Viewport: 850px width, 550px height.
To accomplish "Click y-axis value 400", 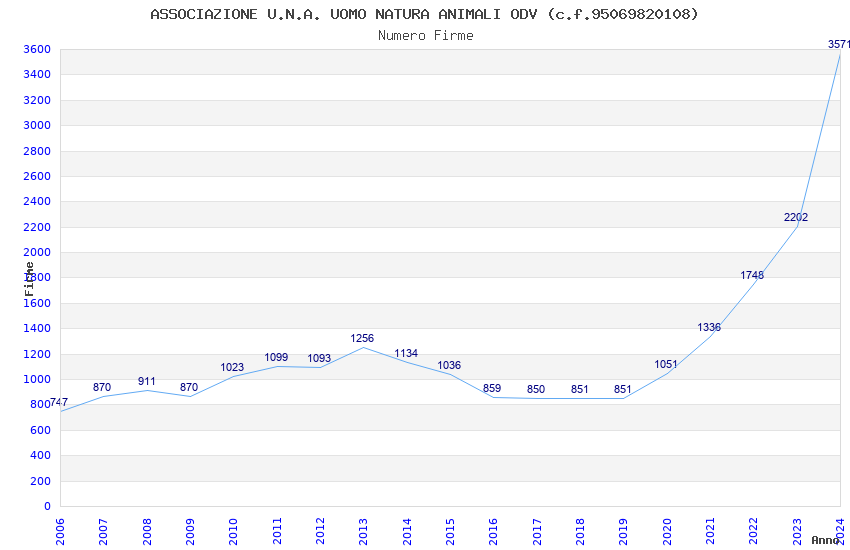I will click(40, 455).
